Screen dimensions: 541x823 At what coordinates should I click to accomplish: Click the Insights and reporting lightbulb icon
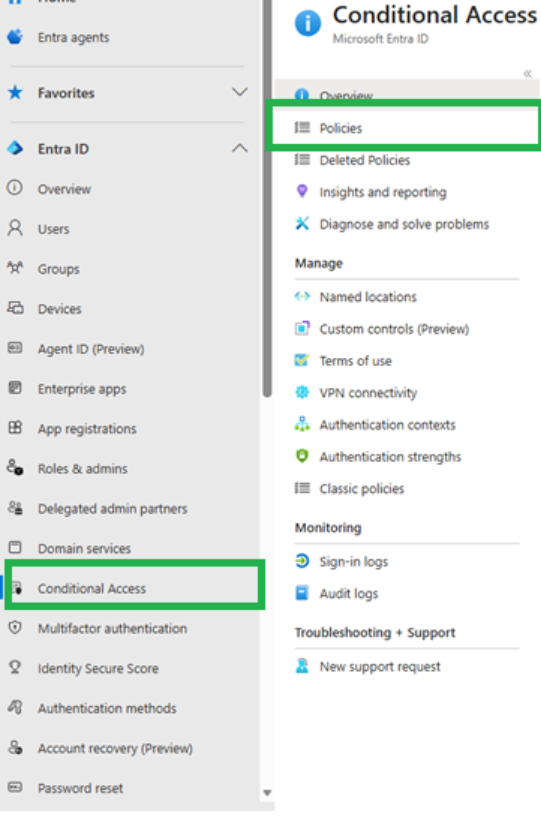coord(302,191)
